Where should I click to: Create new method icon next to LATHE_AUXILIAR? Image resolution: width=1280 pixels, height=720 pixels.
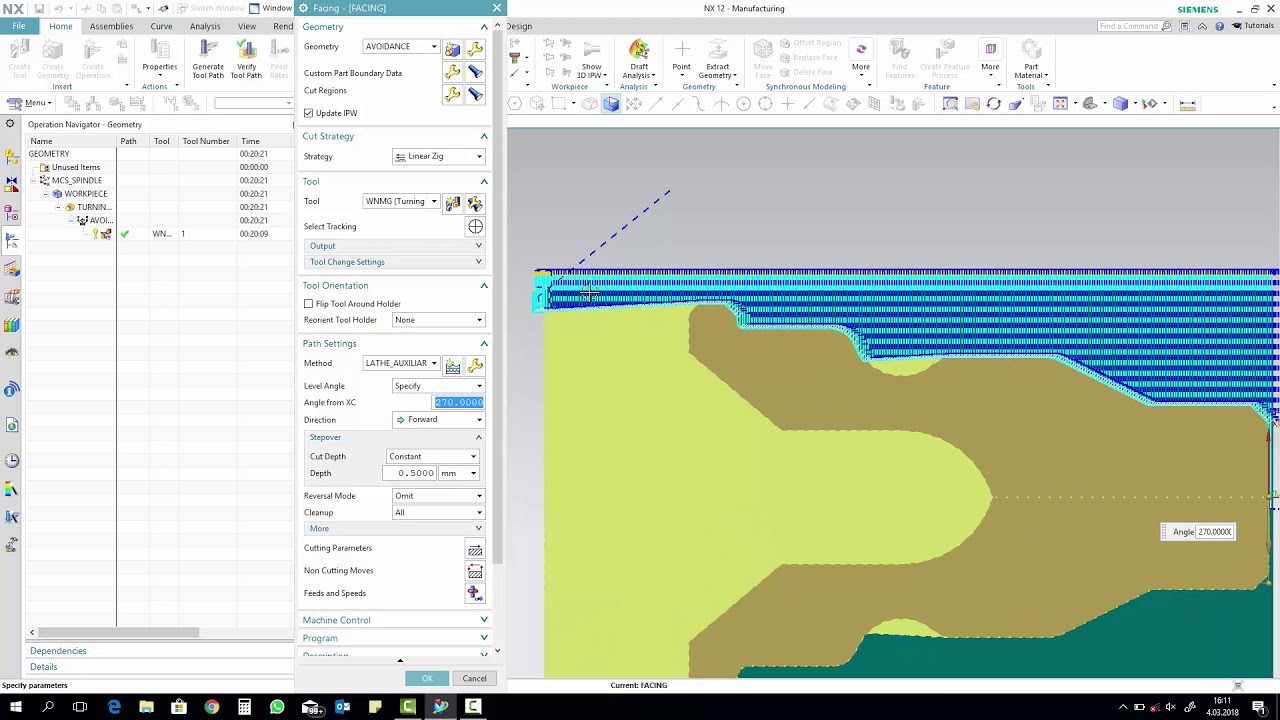pyautogui.click(x=453, y=366)
